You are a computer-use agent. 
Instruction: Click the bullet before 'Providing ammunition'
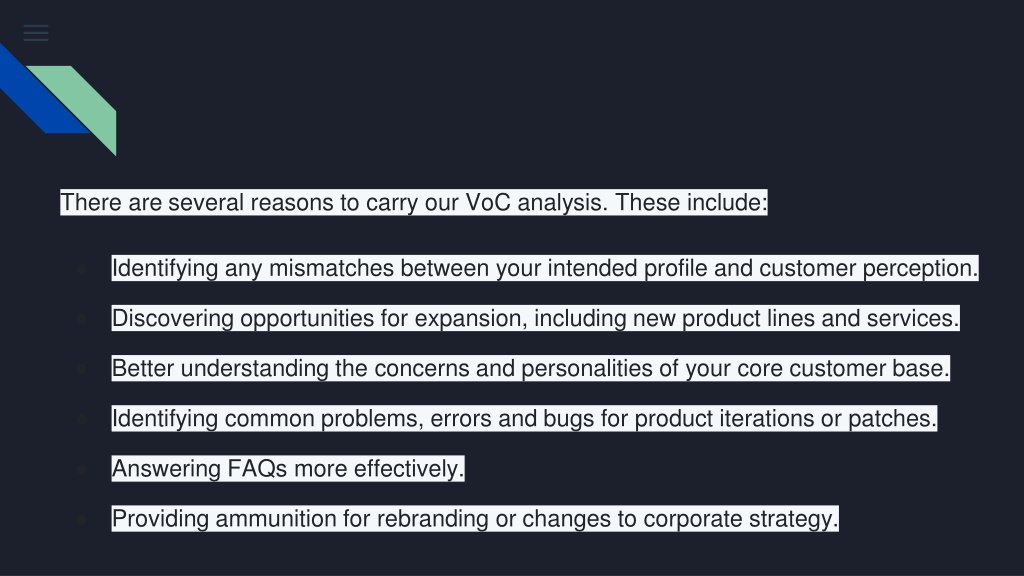pos(82,519)
